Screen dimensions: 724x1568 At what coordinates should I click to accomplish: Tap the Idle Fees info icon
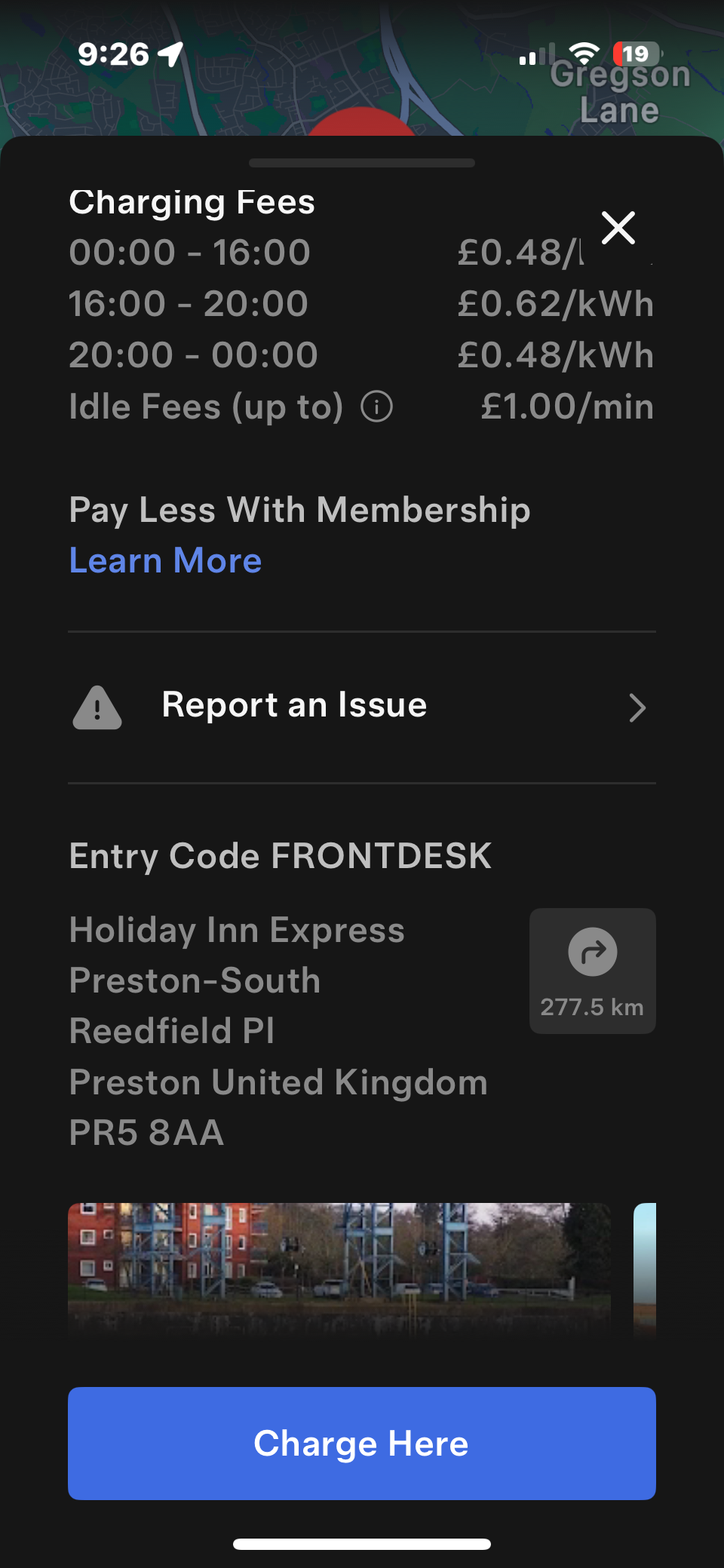coord(376,407)
